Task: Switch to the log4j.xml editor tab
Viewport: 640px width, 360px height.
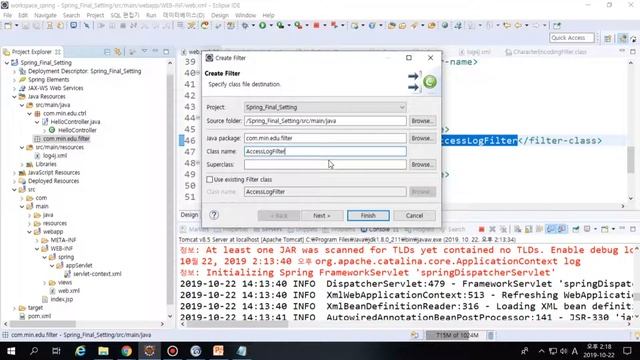Action: (x=475, y=52)
